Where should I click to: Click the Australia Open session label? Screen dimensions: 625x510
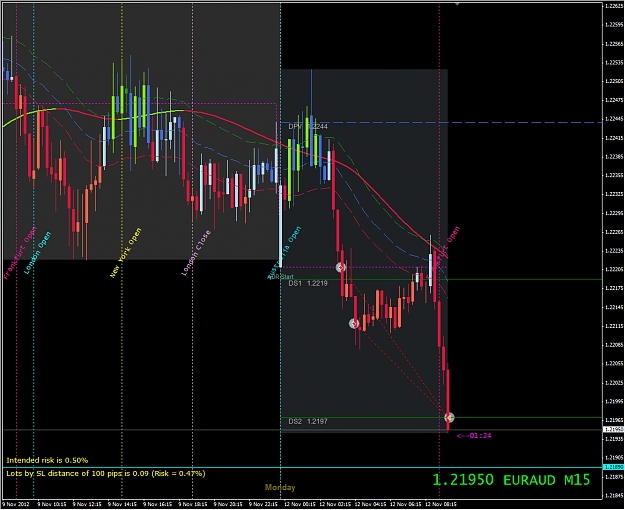284,253
